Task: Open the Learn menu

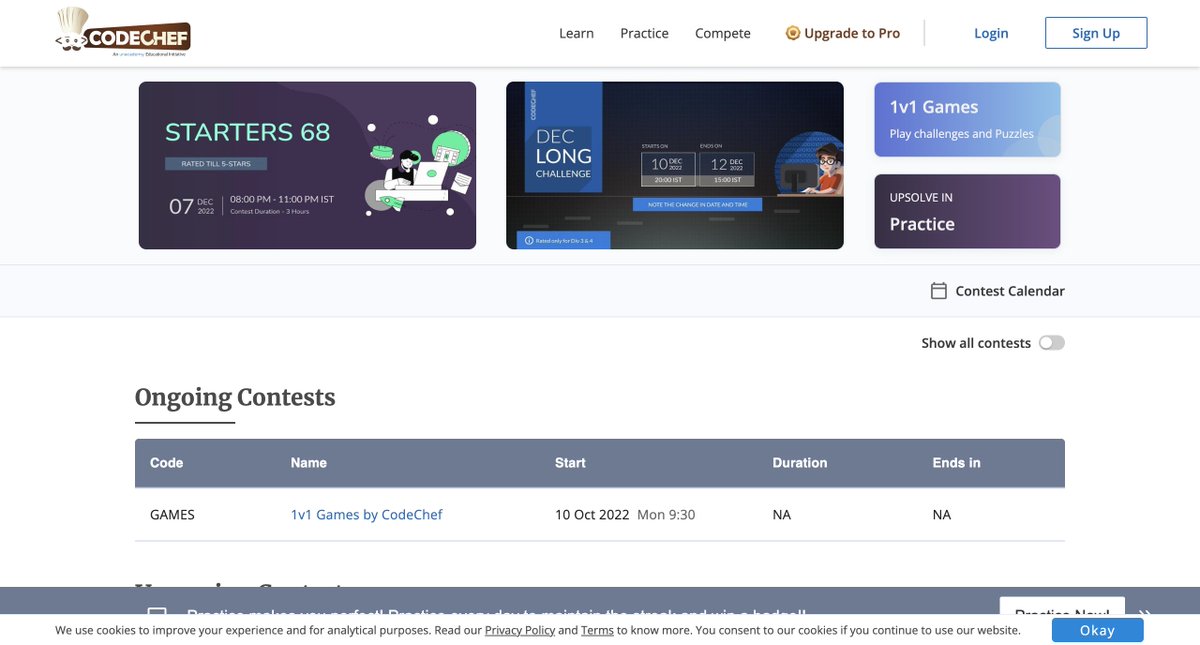Action: [576, 33]
